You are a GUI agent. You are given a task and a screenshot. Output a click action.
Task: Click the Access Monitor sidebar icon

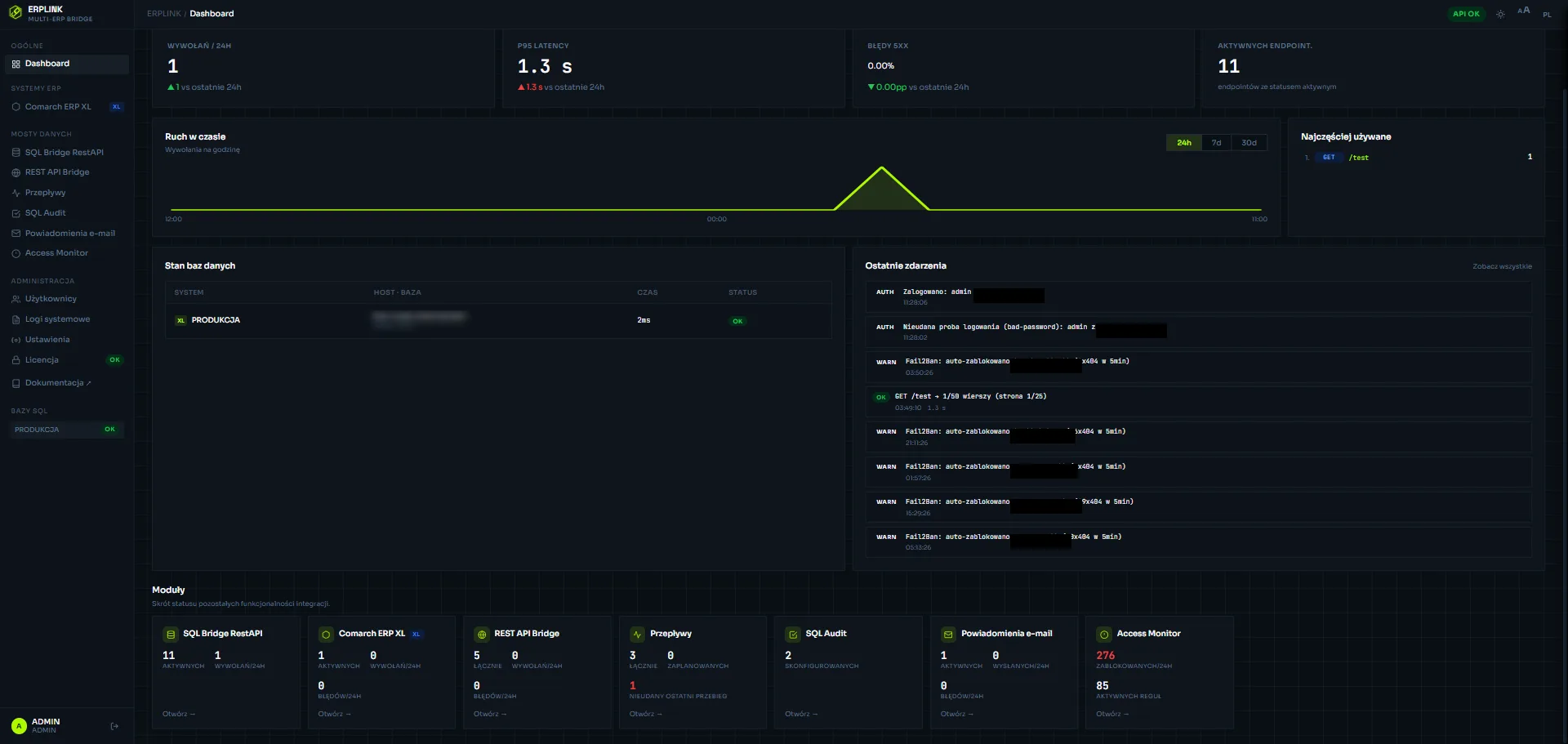click(16, 253)
